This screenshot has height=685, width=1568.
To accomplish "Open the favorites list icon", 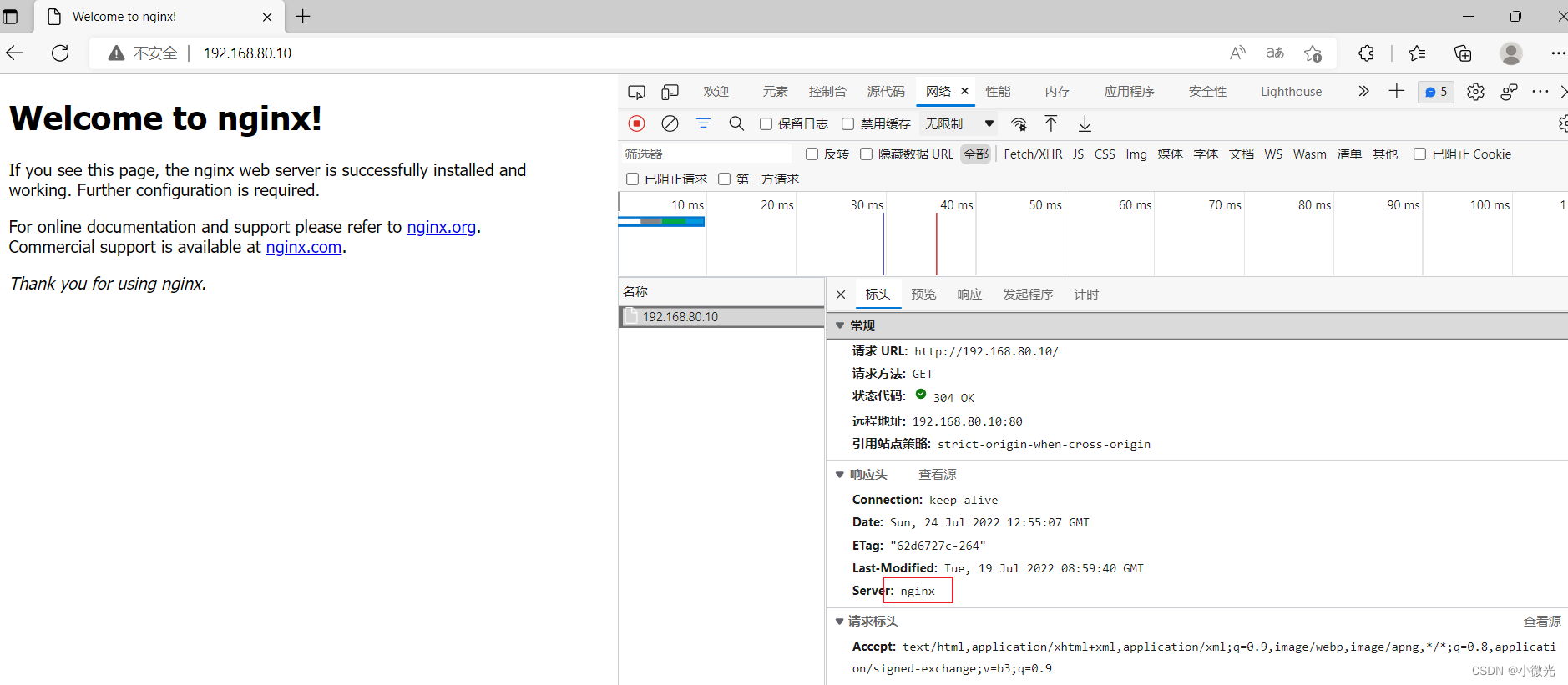I will 1417,53.
